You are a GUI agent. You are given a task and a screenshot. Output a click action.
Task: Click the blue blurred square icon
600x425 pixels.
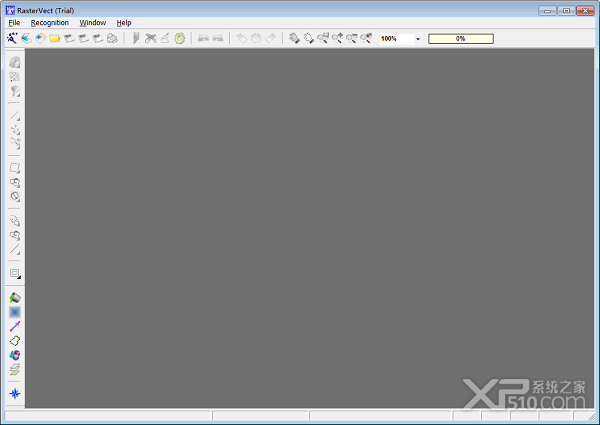pos(15,312)
